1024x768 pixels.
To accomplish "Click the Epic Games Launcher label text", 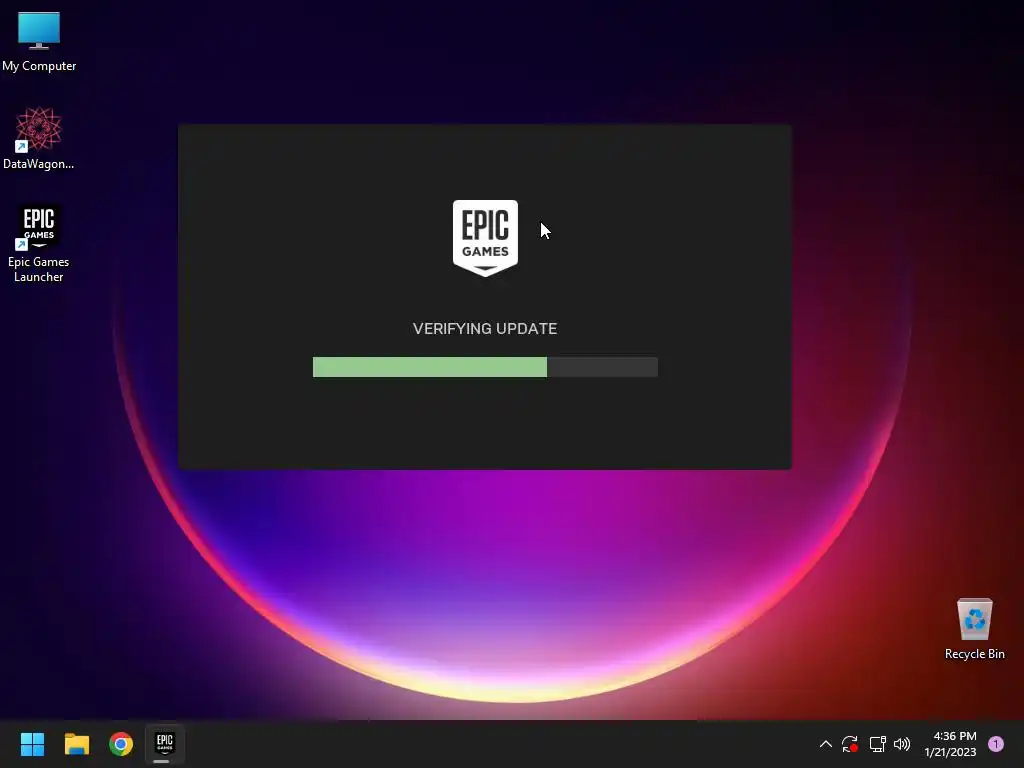I will click(39, 269).
